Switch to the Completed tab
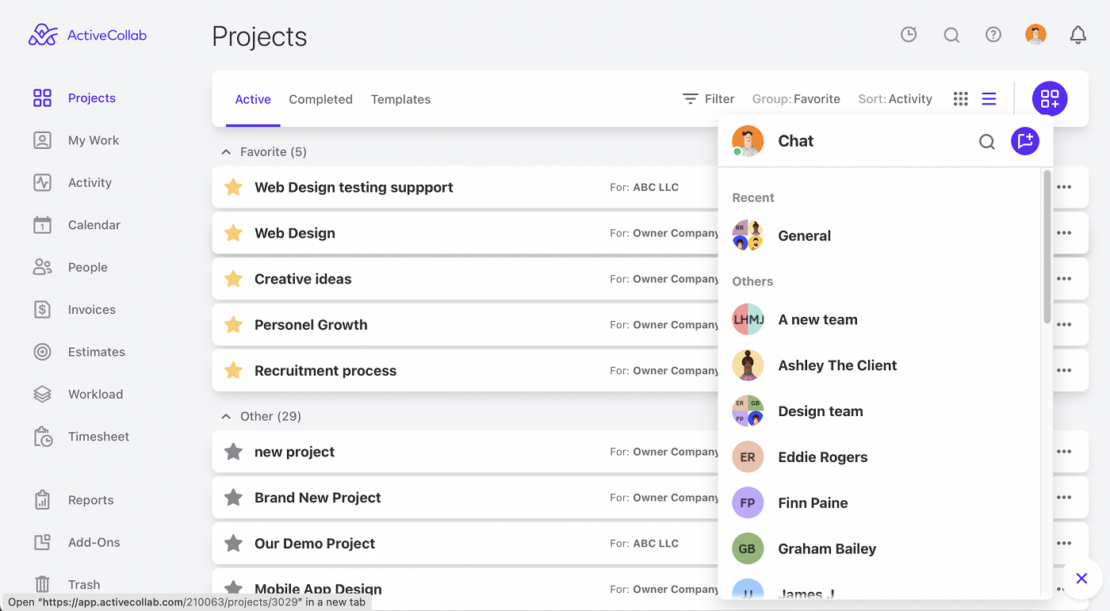1110x611 pixels. (x=320, y=99)
